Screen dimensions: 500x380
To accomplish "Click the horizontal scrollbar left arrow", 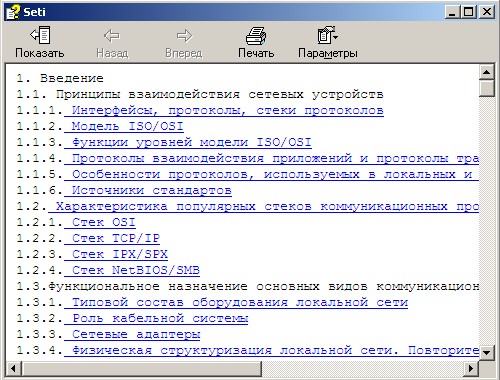I will tap(13, 368).
